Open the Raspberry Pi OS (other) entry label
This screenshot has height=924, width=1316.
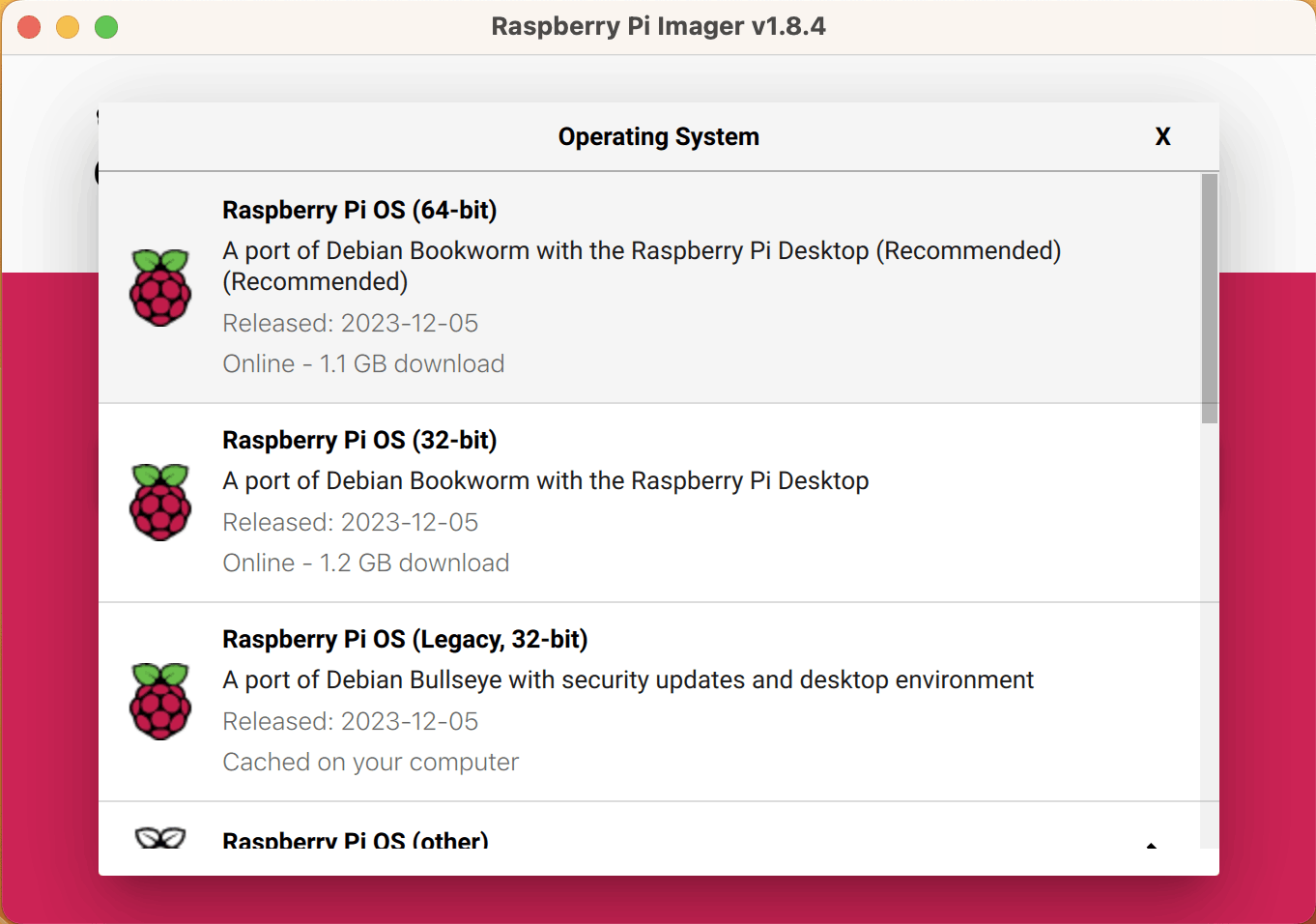[x=355, y=840]
